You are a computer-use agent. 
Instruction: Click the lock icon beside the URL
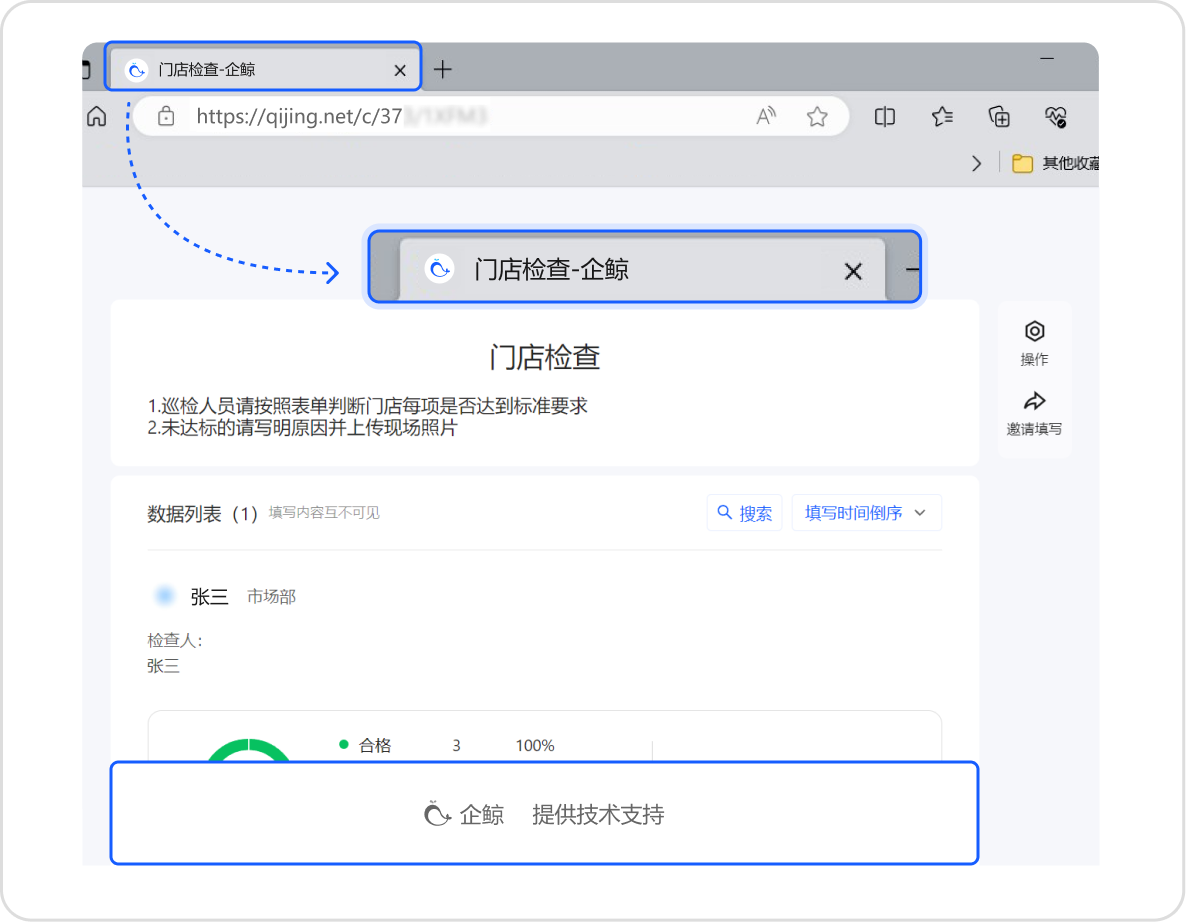point(167,117)
